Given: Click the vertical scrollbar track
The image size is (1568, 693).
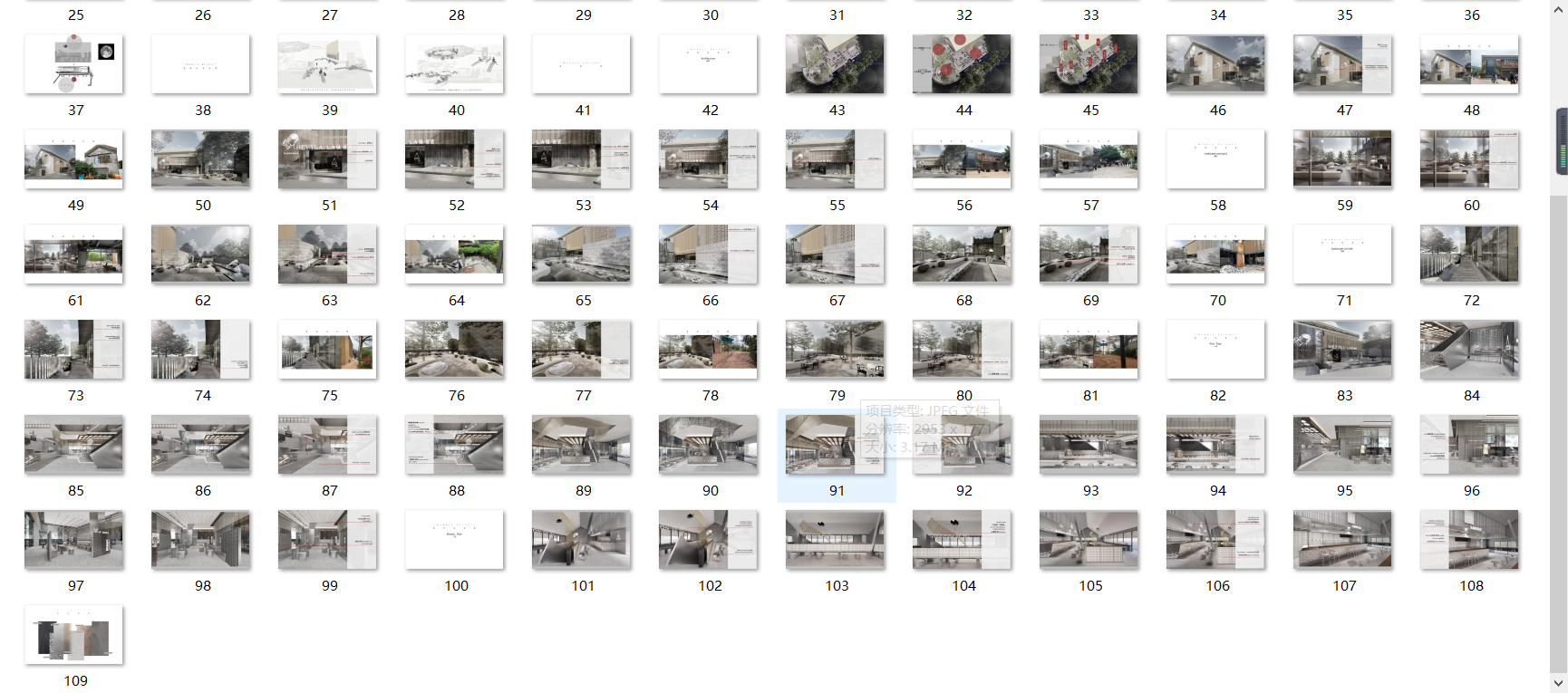Looking at the screenshot, I should click(x=1559, y=408).
